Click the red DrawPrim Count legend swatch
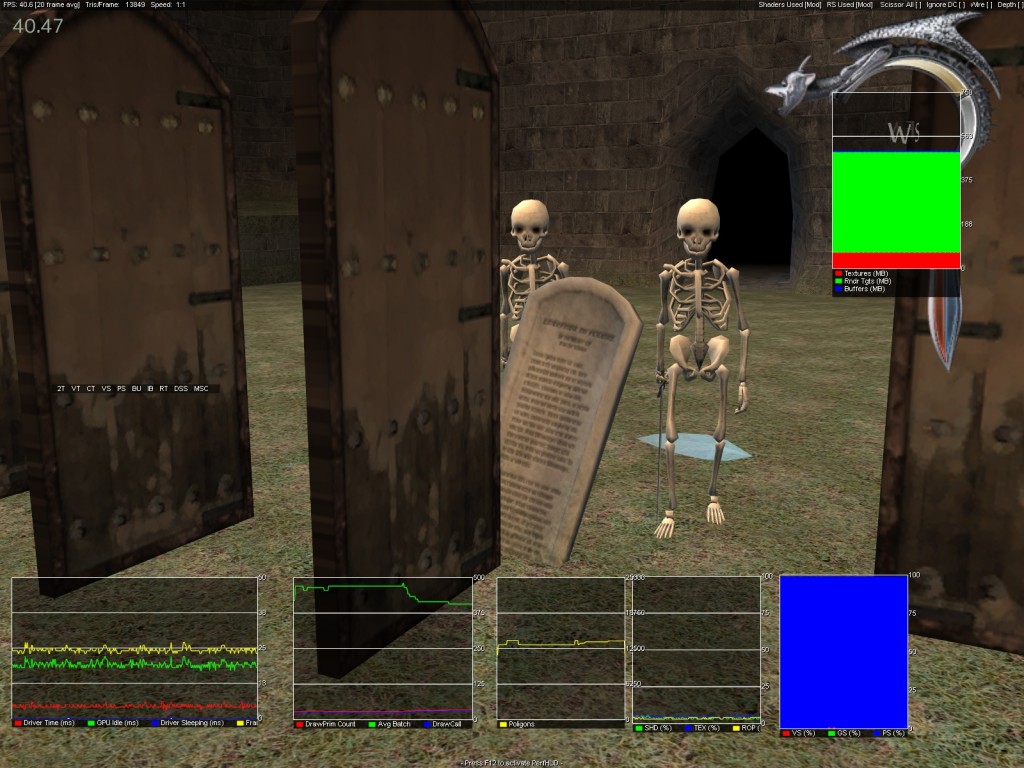 tap(299, 724)
